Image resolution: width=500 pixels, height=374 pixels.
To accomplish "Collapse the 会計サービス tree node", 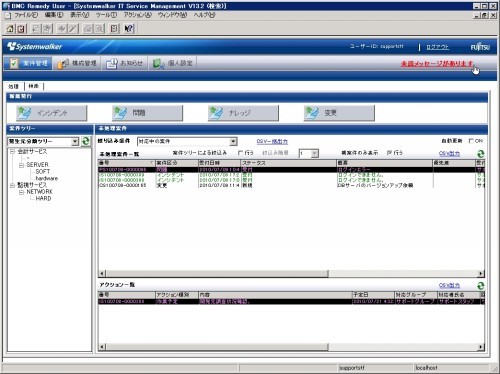I will point(12,152).
